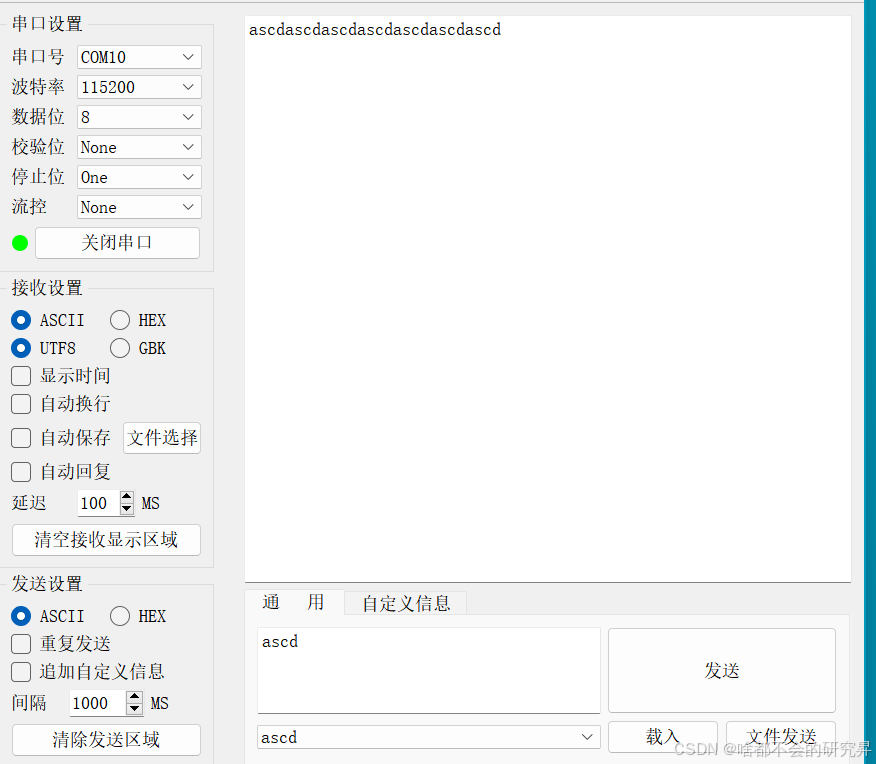Screen dimensions: 876x764
Task: Select HEX receive format
Action: (122, 320)
